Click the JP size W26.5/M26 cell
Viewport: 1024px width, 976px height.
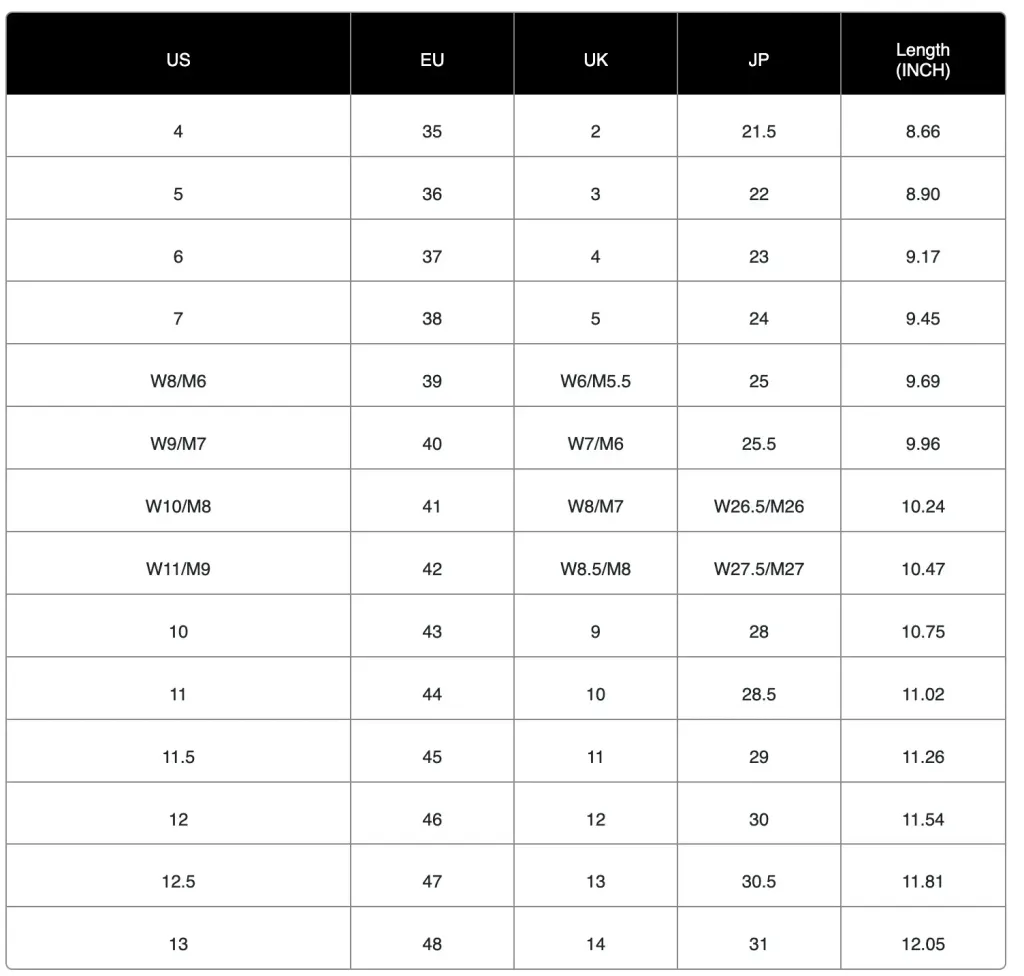758,506
